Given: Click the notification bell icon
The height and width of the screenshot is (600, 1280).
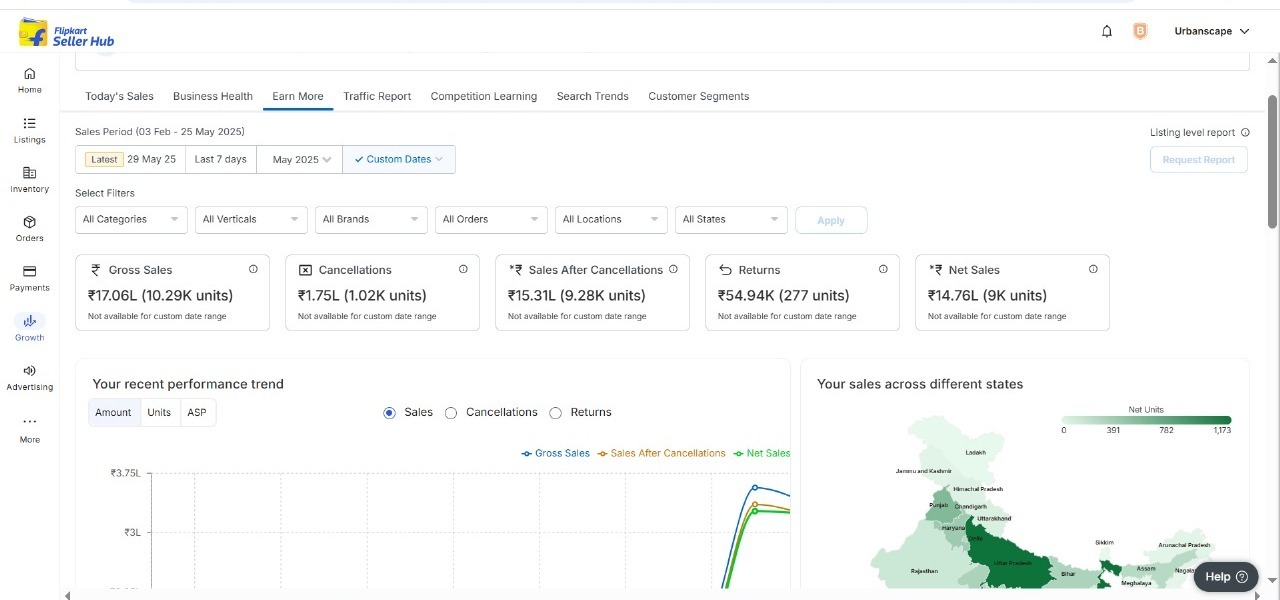Looking at the screenshot, I should [x=1107, y=32].
